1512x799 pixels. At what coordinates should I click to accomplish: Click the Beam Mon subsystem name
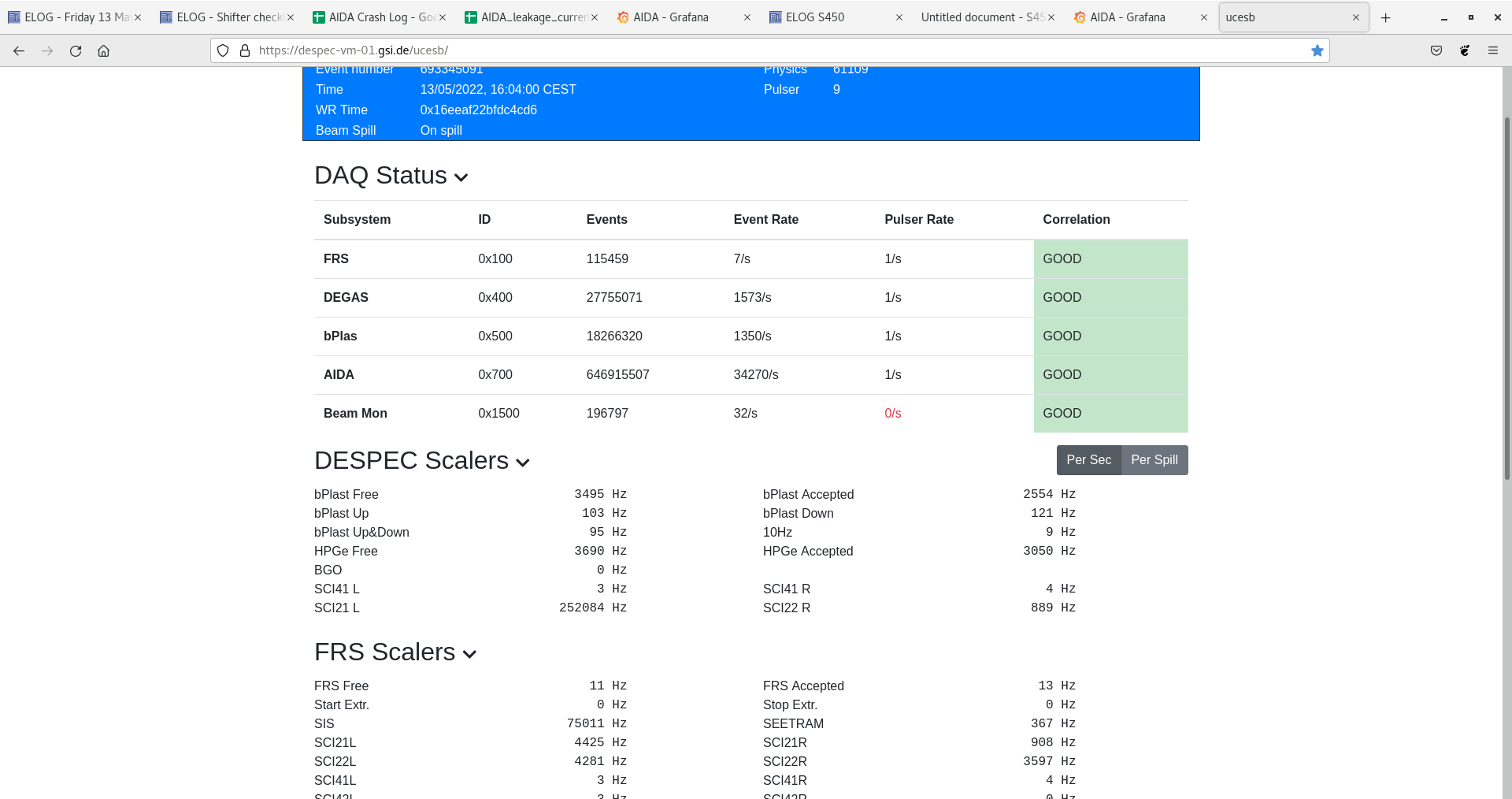[x=355, y=414]
